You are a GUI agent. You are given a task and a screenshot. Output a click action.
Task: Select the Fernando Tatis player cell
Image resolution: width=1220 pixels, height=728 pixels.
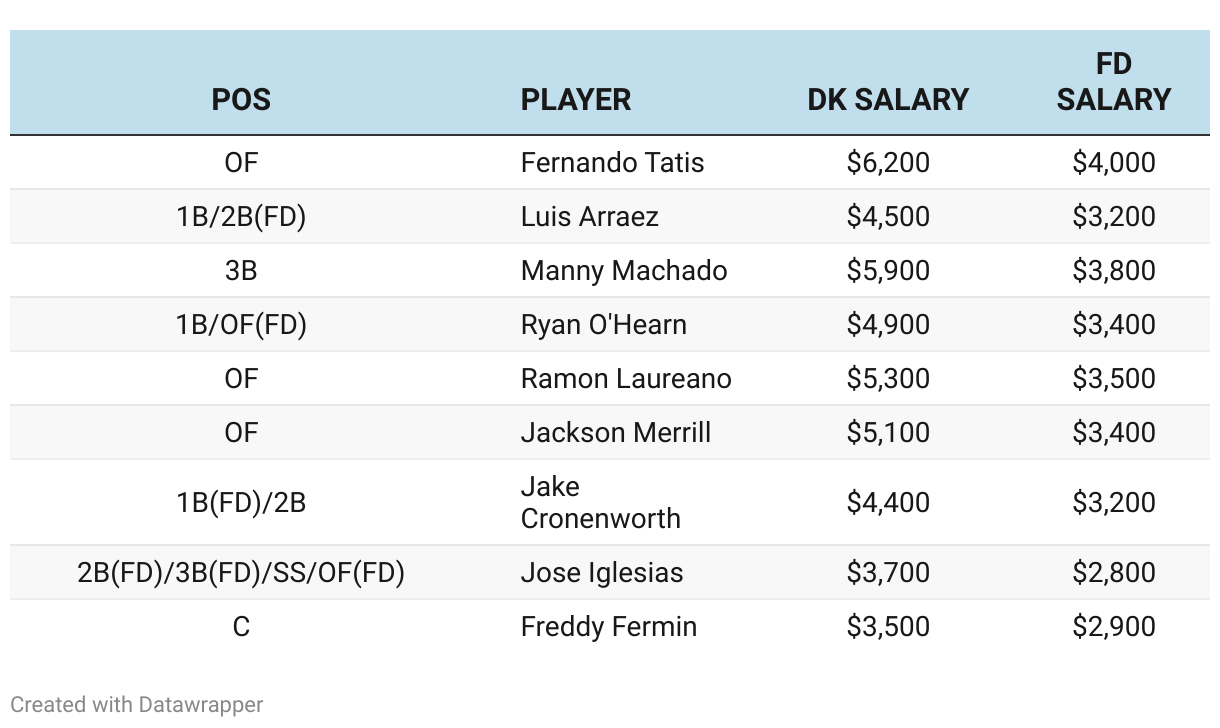click(612, 163)
